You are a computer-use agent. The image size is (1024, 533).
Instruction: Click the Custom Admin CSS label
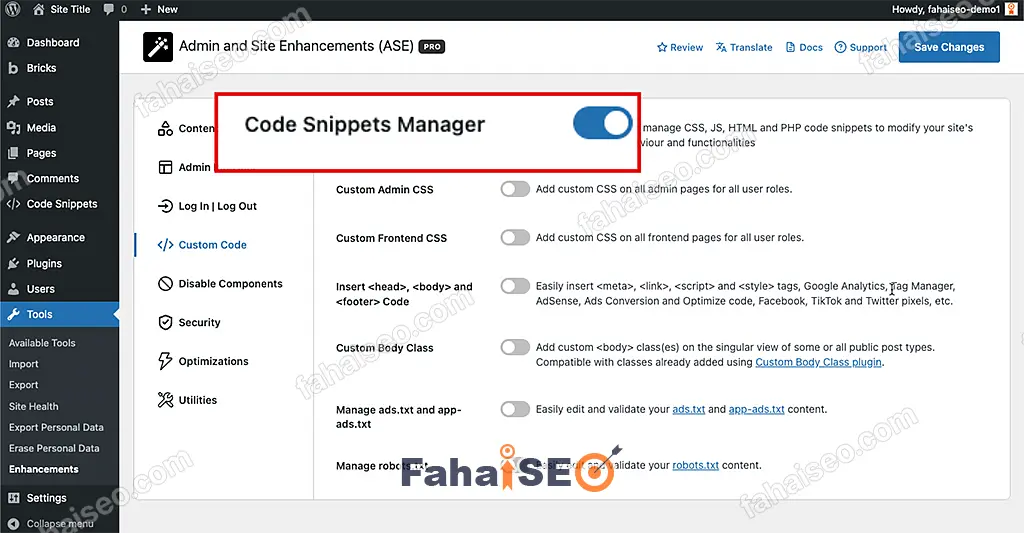point(385,189)
